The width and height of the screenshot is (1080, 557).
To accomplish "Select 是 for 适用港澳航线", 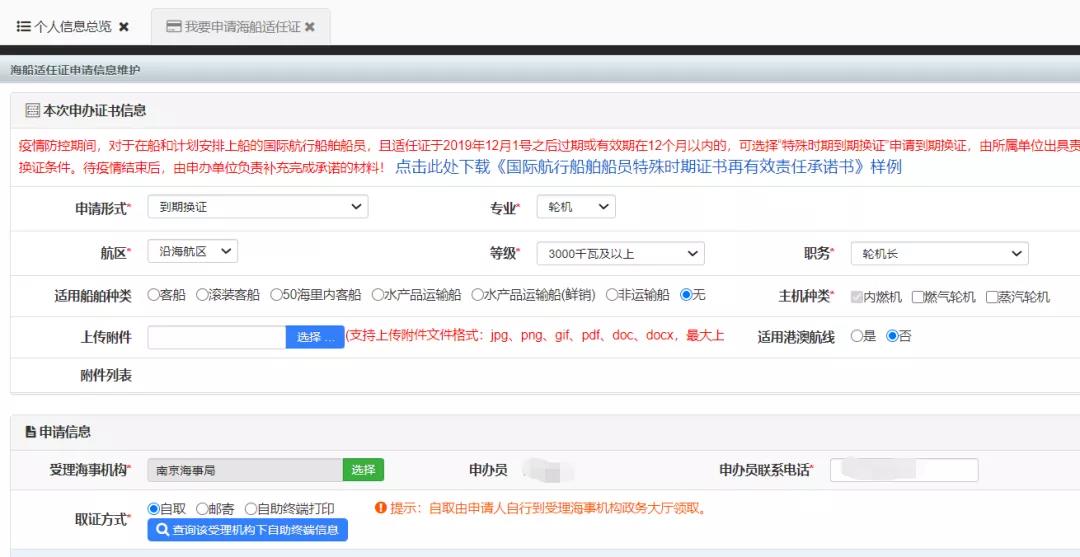I will tap(856, 336).
